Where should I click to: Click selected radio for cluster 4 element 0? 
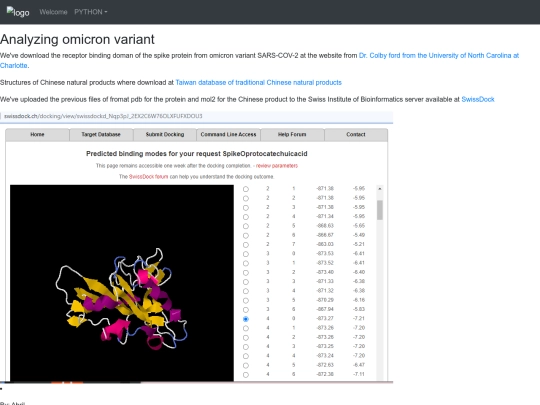point(246,319)
